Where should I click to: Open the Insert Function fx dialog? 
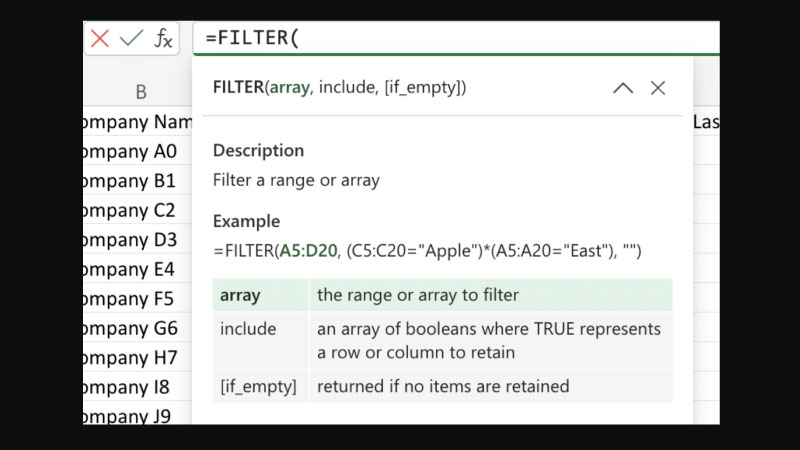(x=163, y=39)
